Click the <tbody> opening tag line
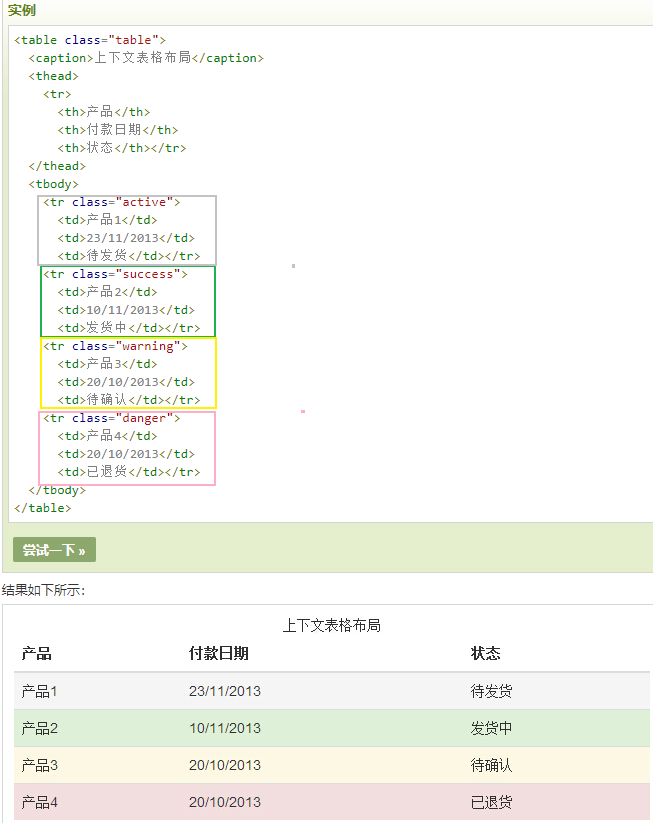 54,184
